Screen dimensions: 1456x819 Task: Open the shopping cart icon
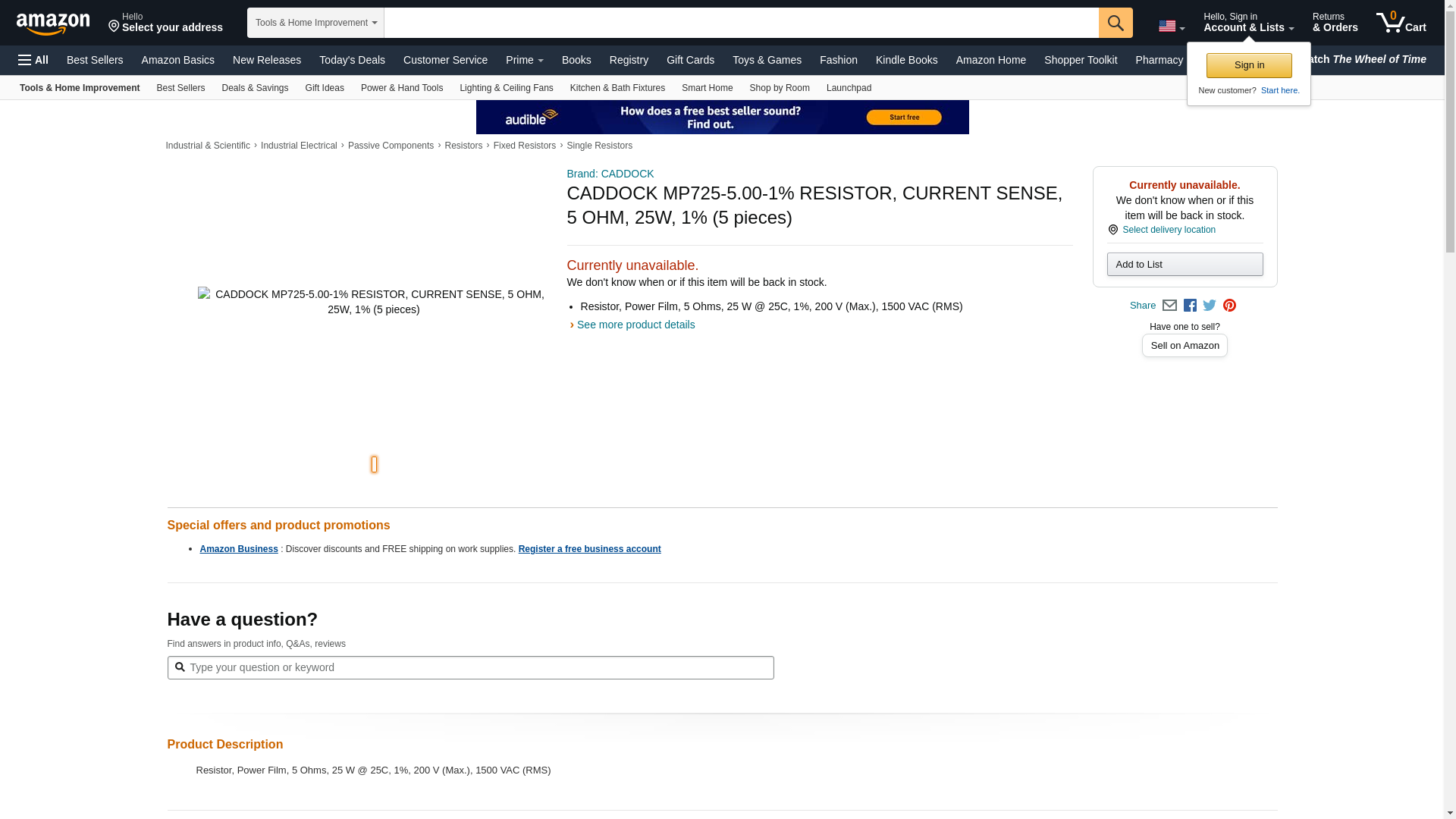point(1400,23)
